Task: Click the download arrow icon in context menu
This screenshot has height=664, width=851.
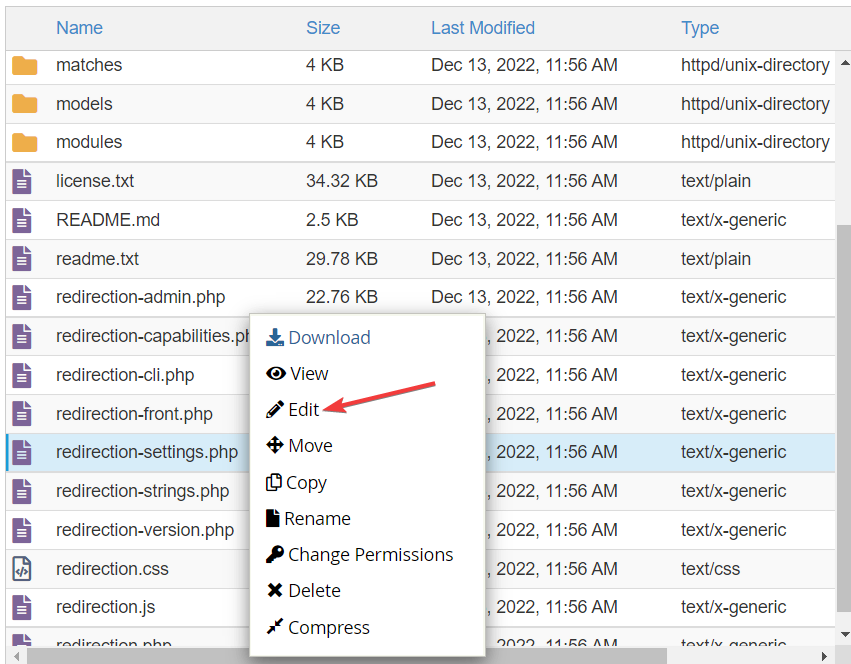Action: pyautogui.click(x=274, y=337)
